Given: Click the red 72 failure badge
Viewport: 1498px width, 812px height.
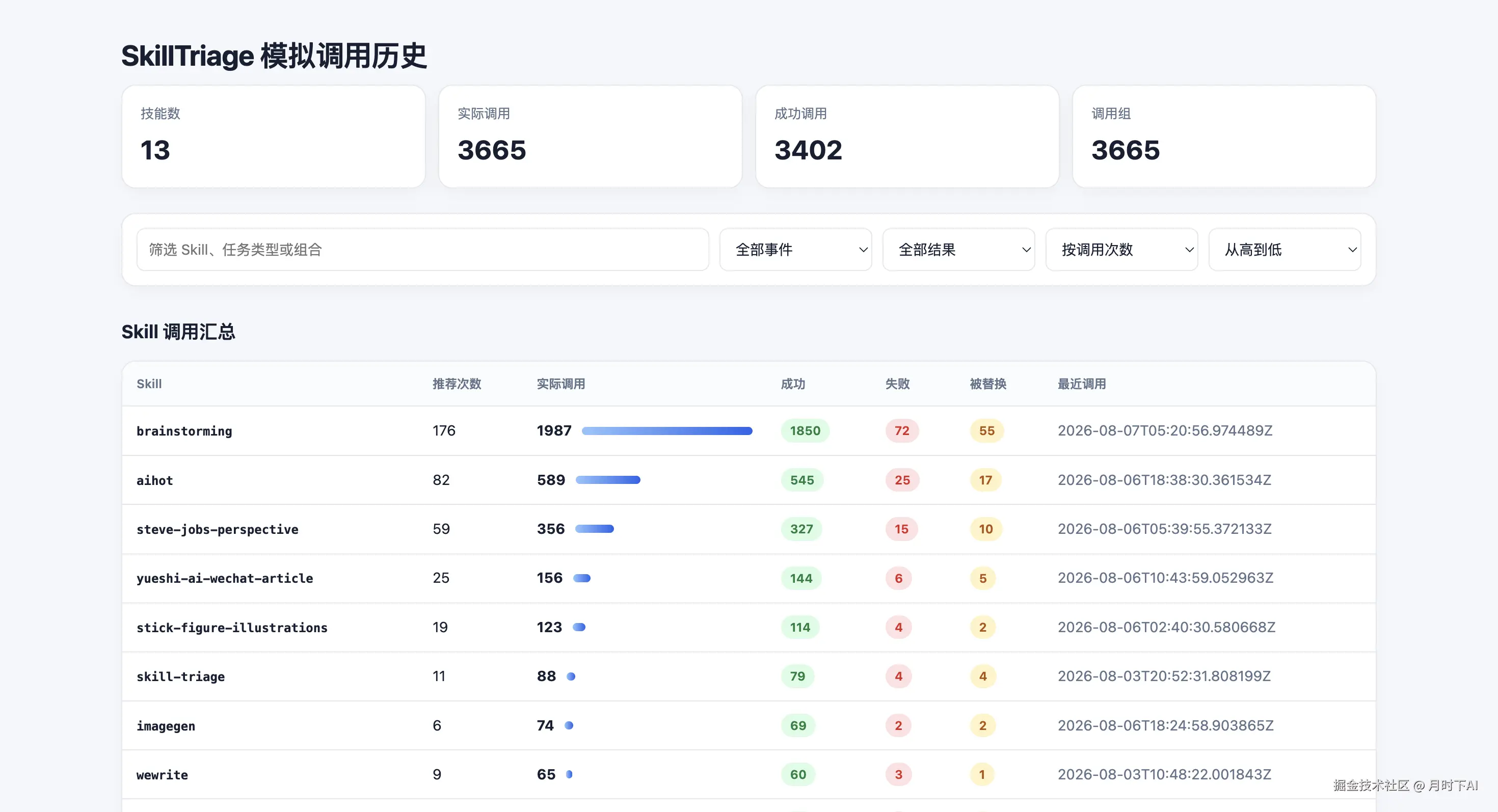Looking at the screenshot, I should click(x=902, y=430).
